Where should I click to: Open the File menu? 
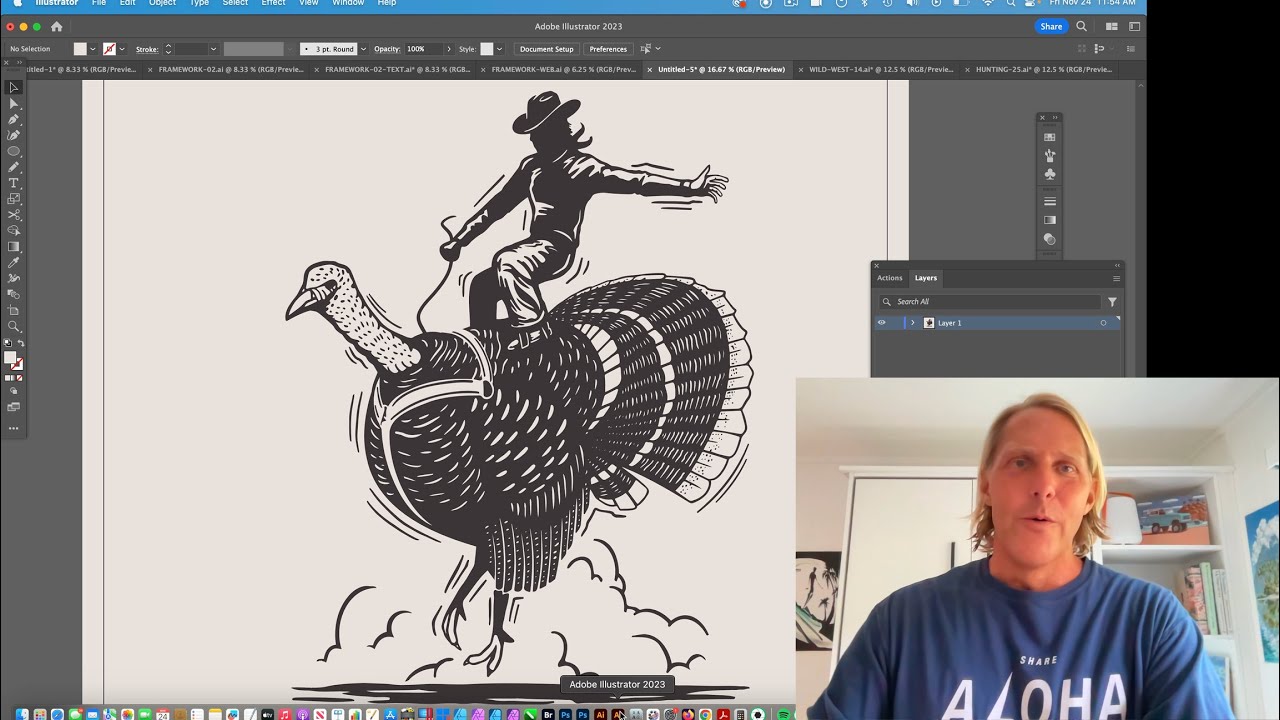tap(99, 3)
